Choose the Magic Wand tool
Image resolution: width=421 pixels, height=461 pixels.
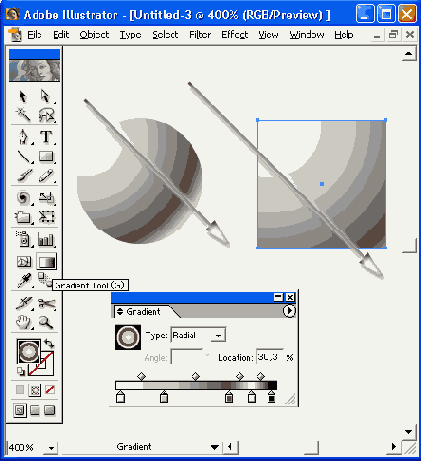pyautogui.click(x=23, y=115)
